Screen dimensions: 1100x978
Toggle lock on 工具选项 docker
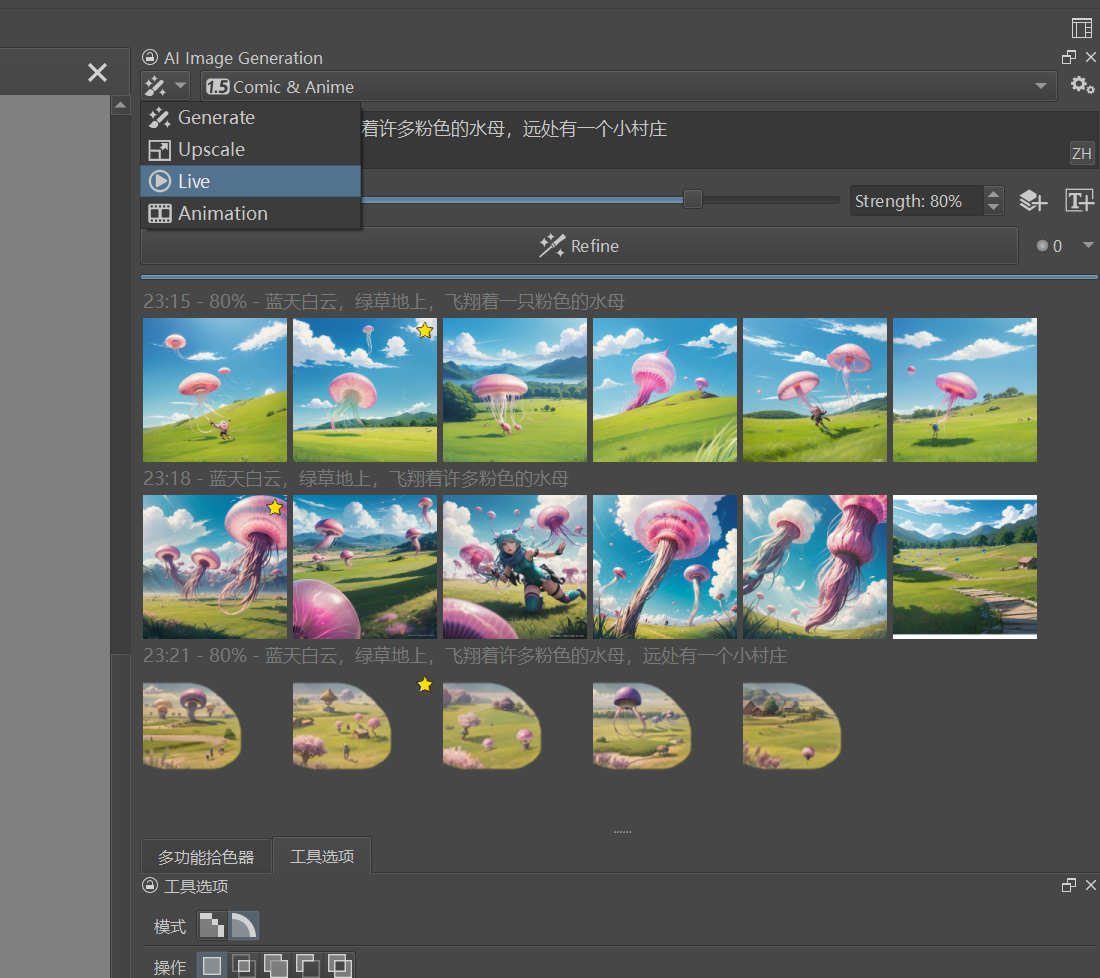point(150,886)
